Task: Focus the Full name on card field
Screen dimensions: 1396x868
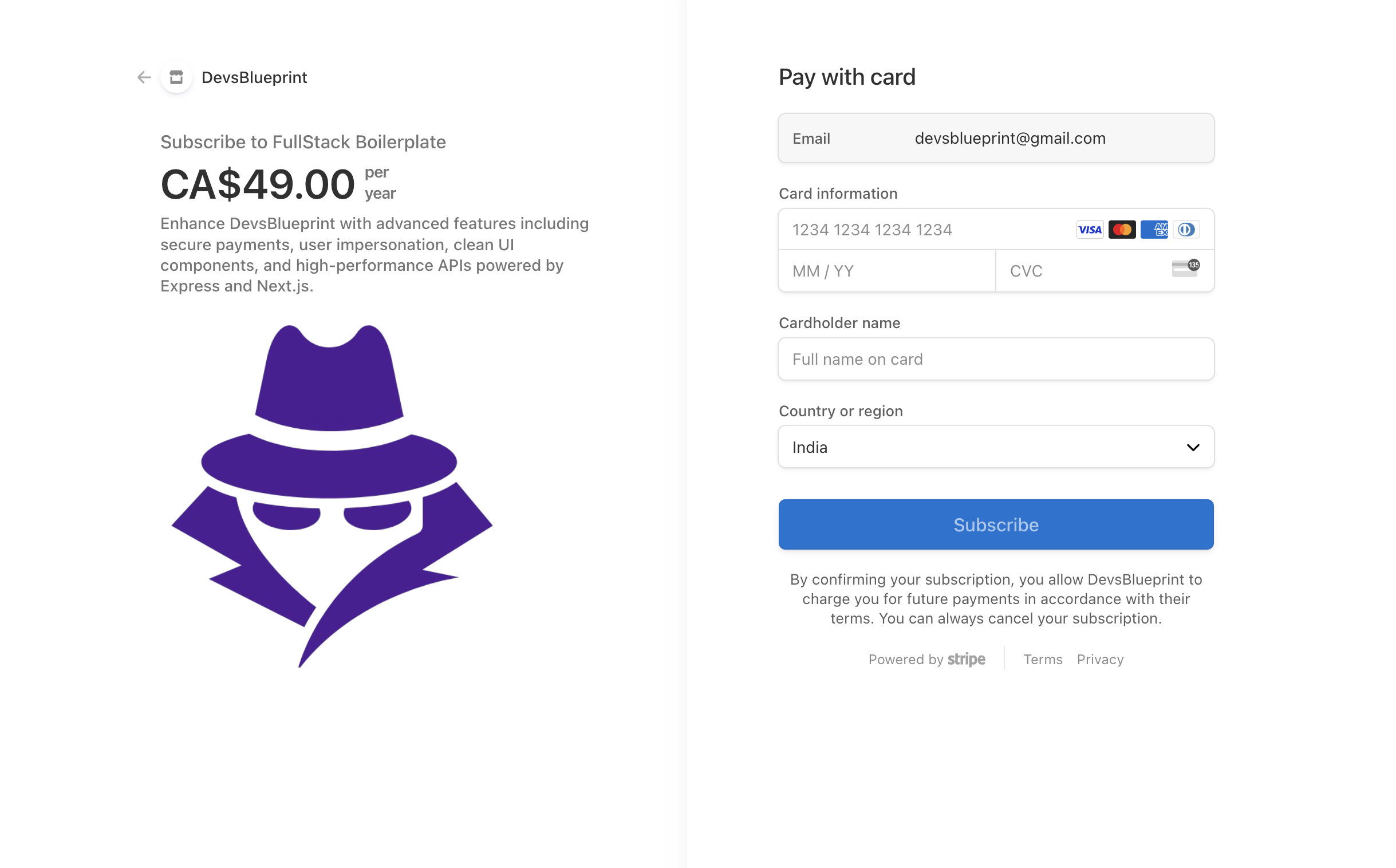Action: point(996,359)
